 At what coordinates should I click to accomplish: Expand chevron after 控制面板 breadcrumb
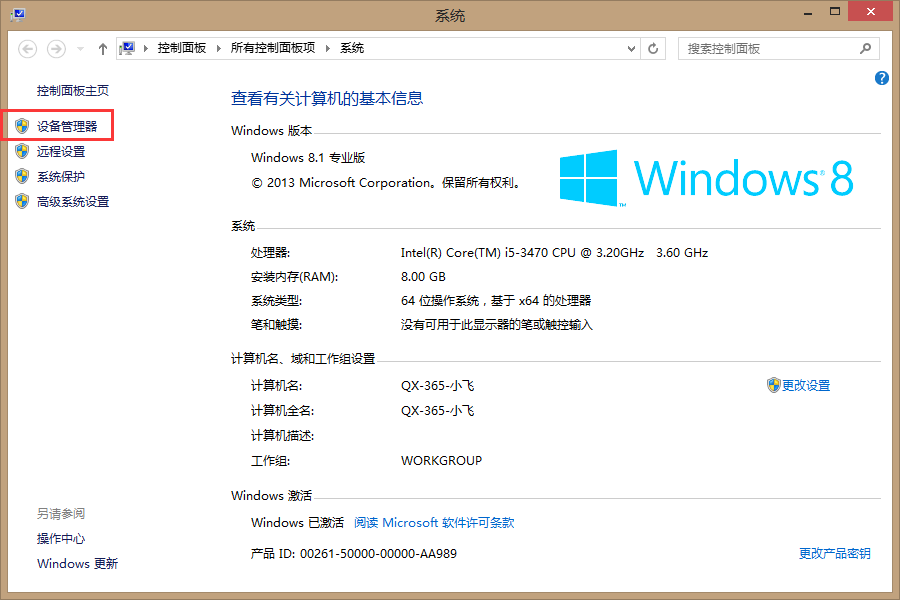tap(219, 48)
